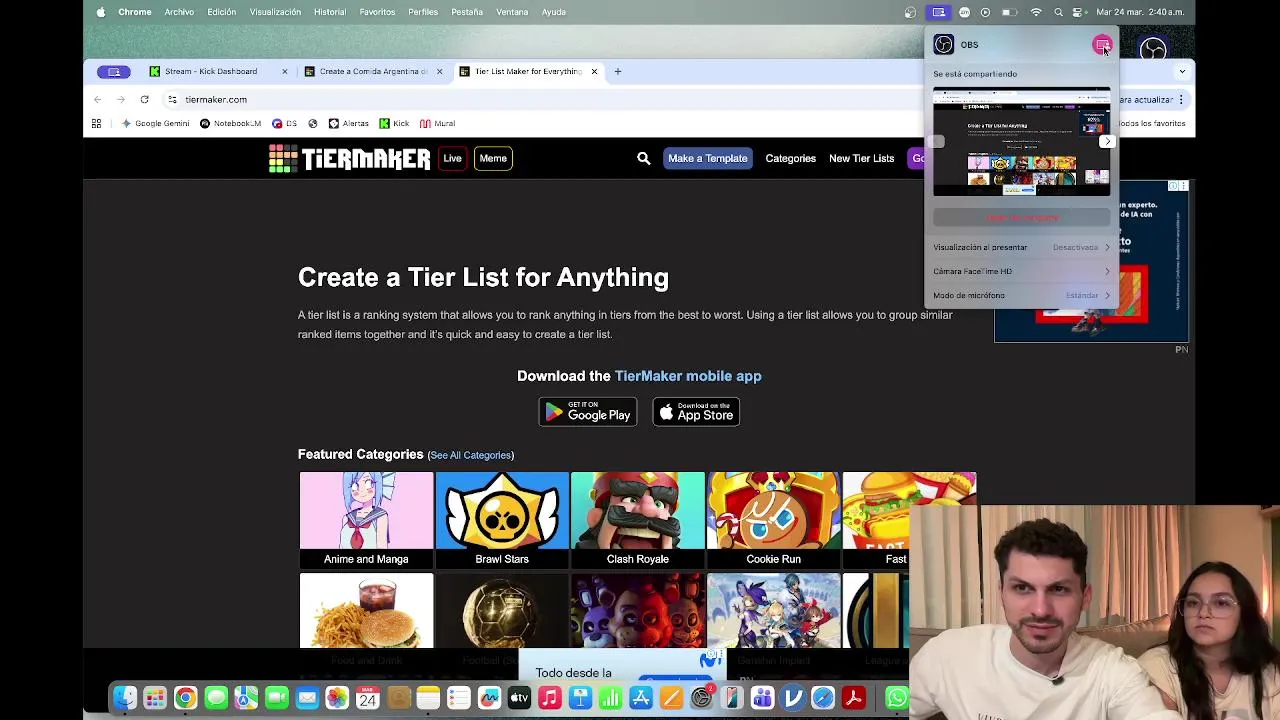Open the Alertas bookmark
Viewport: 1280px width, 720px height.
click(x=349, y=123)
